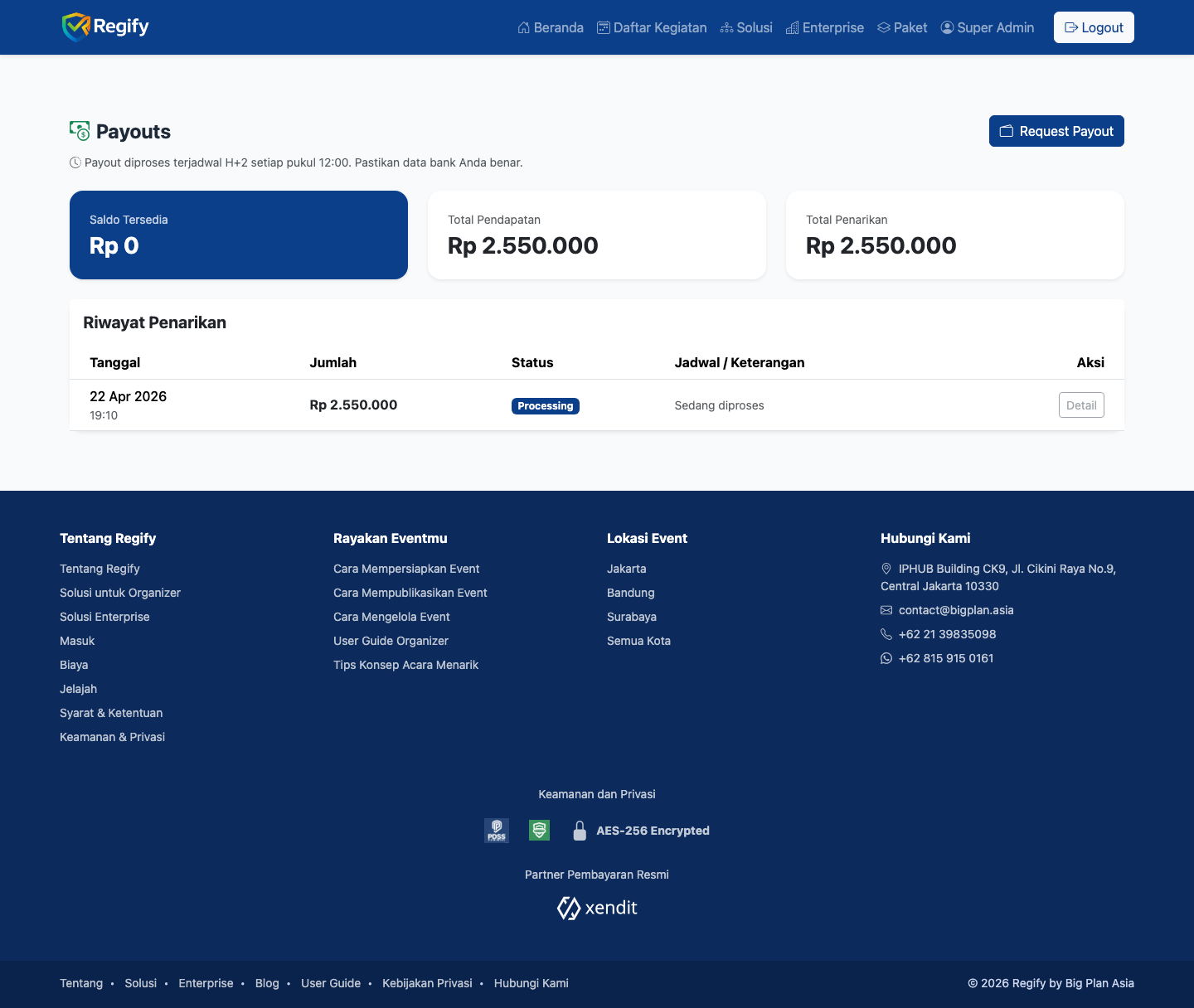
Task: Open Blog in the bottom bar
Action: tap(267, 983)
